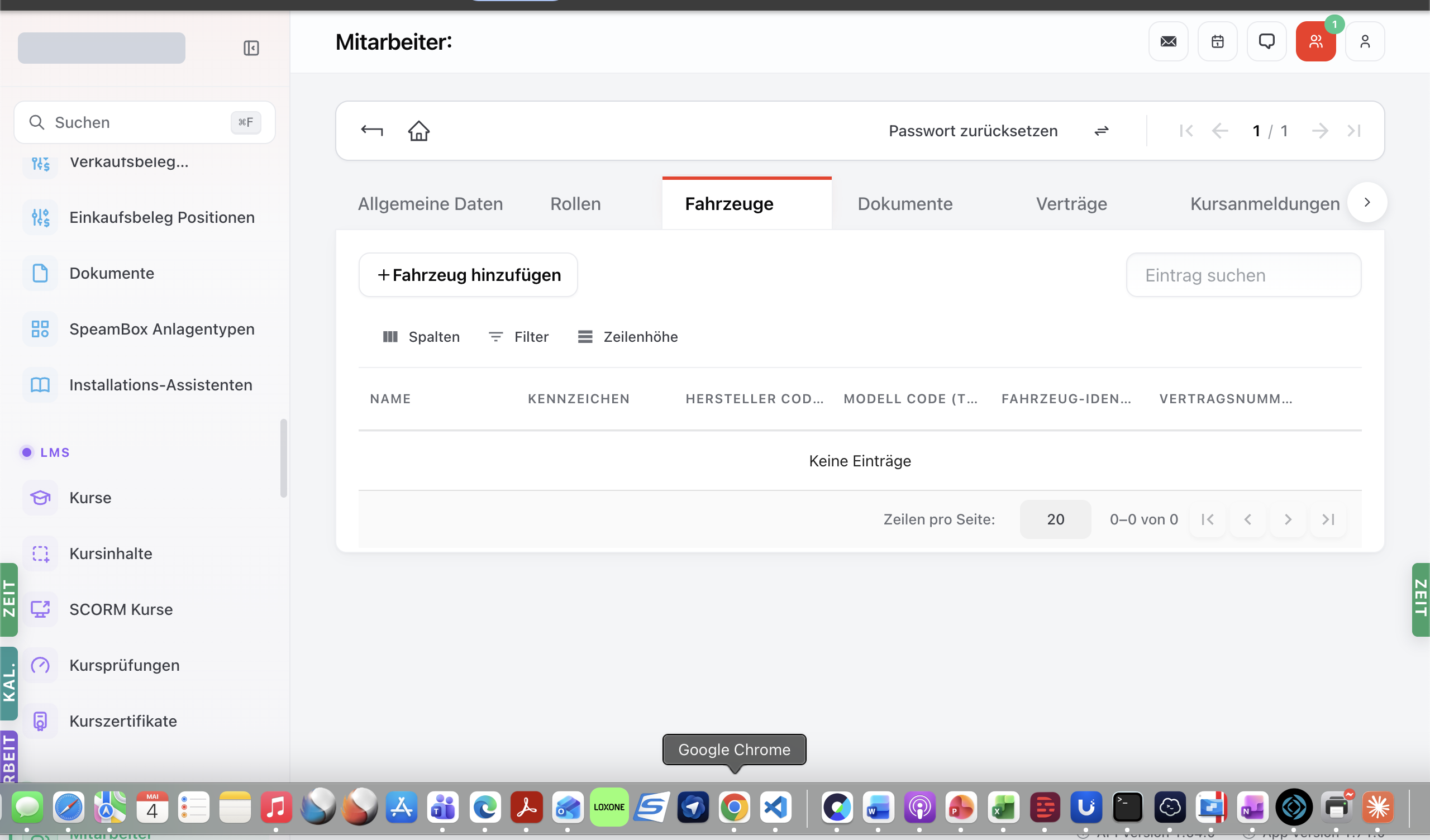Switch to Kursanmeldungen tab
Viewport: 1430px width, 840px height.
1264,204
